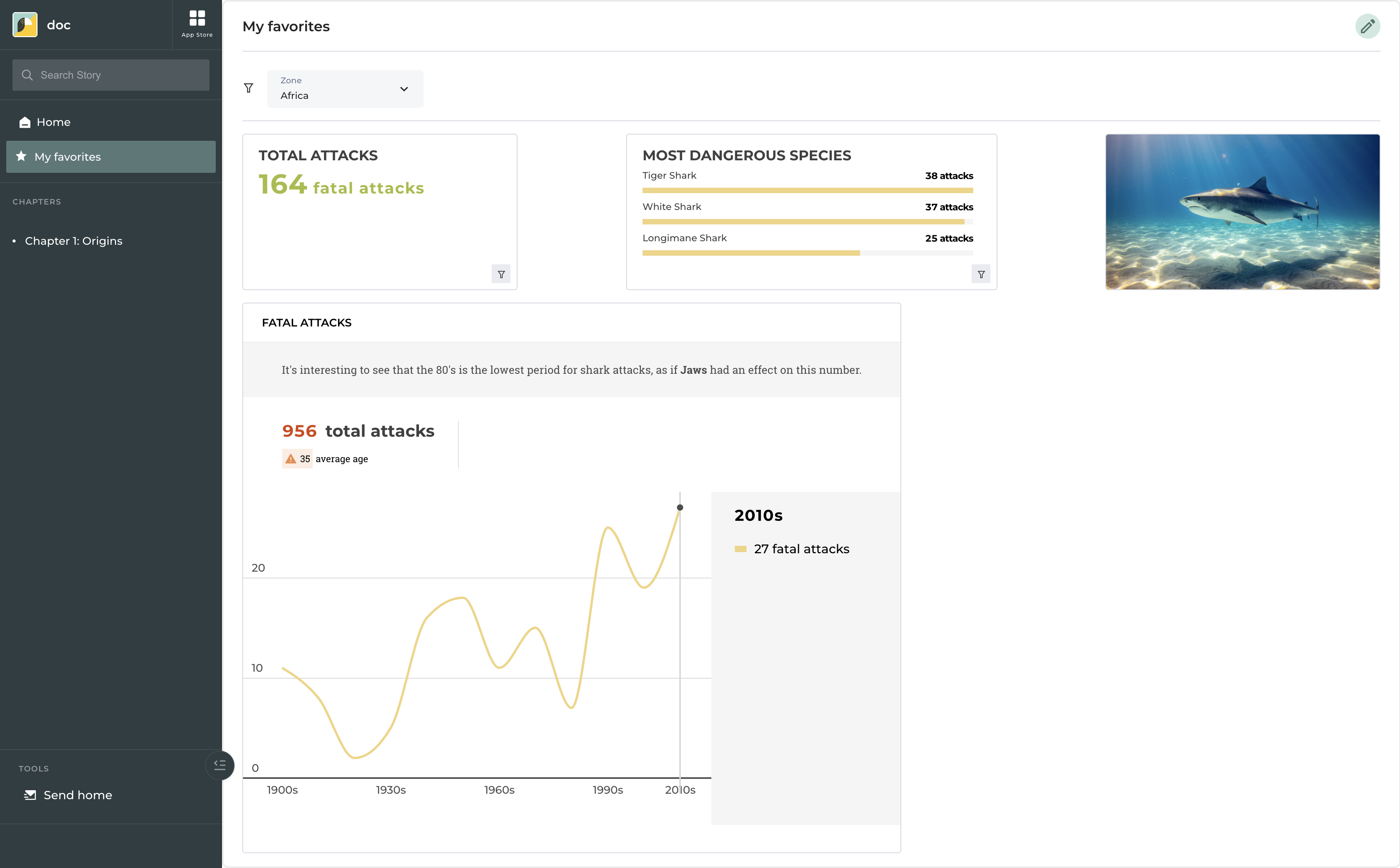Click filter icon on Total Attacks card
The height and width of the screenshot is (868, 1400).
coord(501,274)
